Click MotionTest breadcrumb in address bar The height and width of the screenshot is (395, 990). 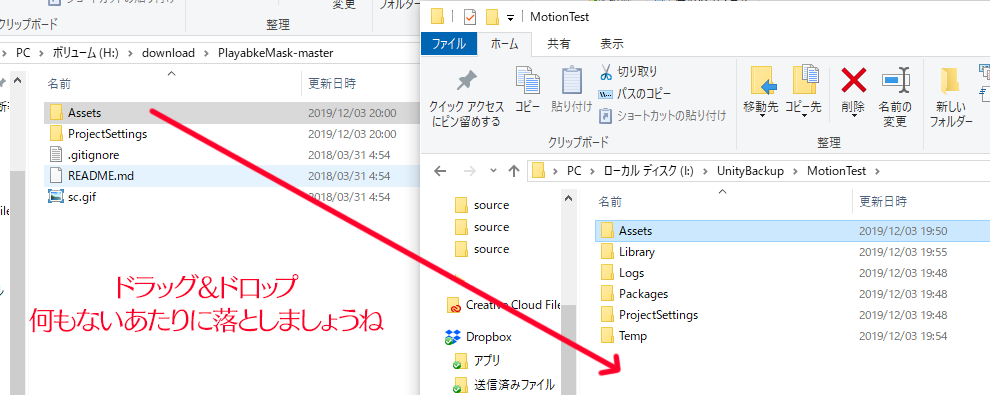pos(837,170)
